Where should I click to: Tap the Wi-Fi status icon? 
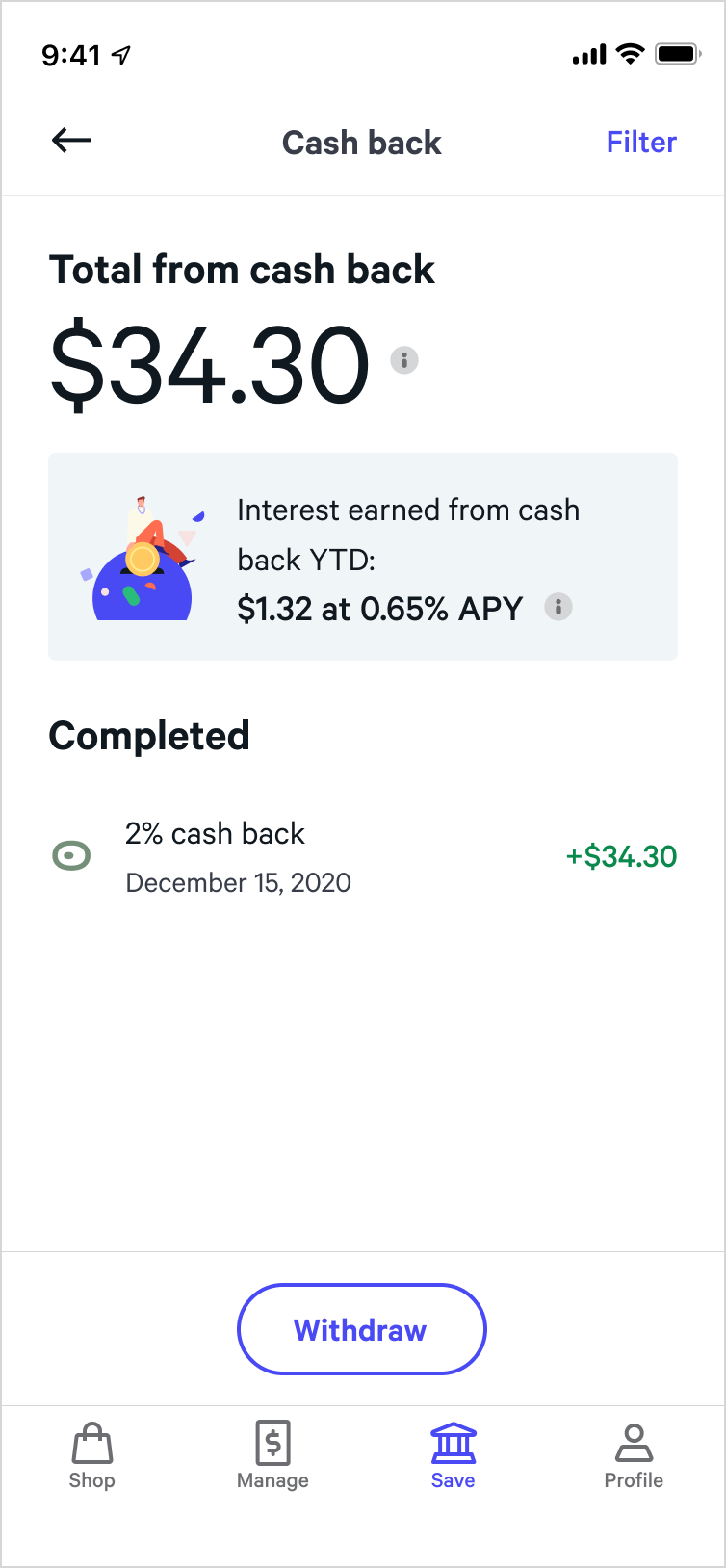pyautogui.click(x=631, y=54)
